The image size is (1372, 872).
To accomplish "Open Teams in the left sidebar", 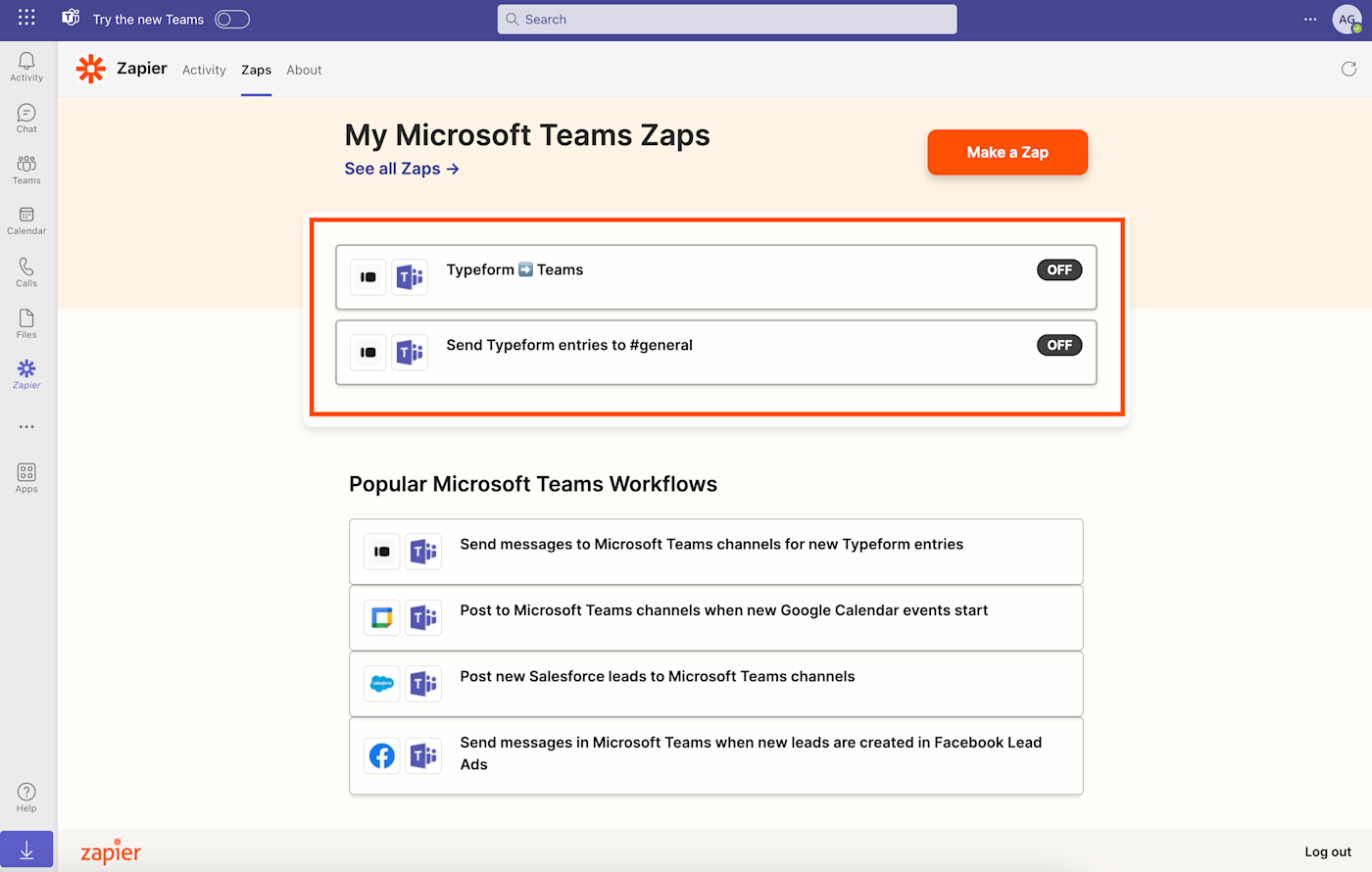I will [x=26, y=170].
